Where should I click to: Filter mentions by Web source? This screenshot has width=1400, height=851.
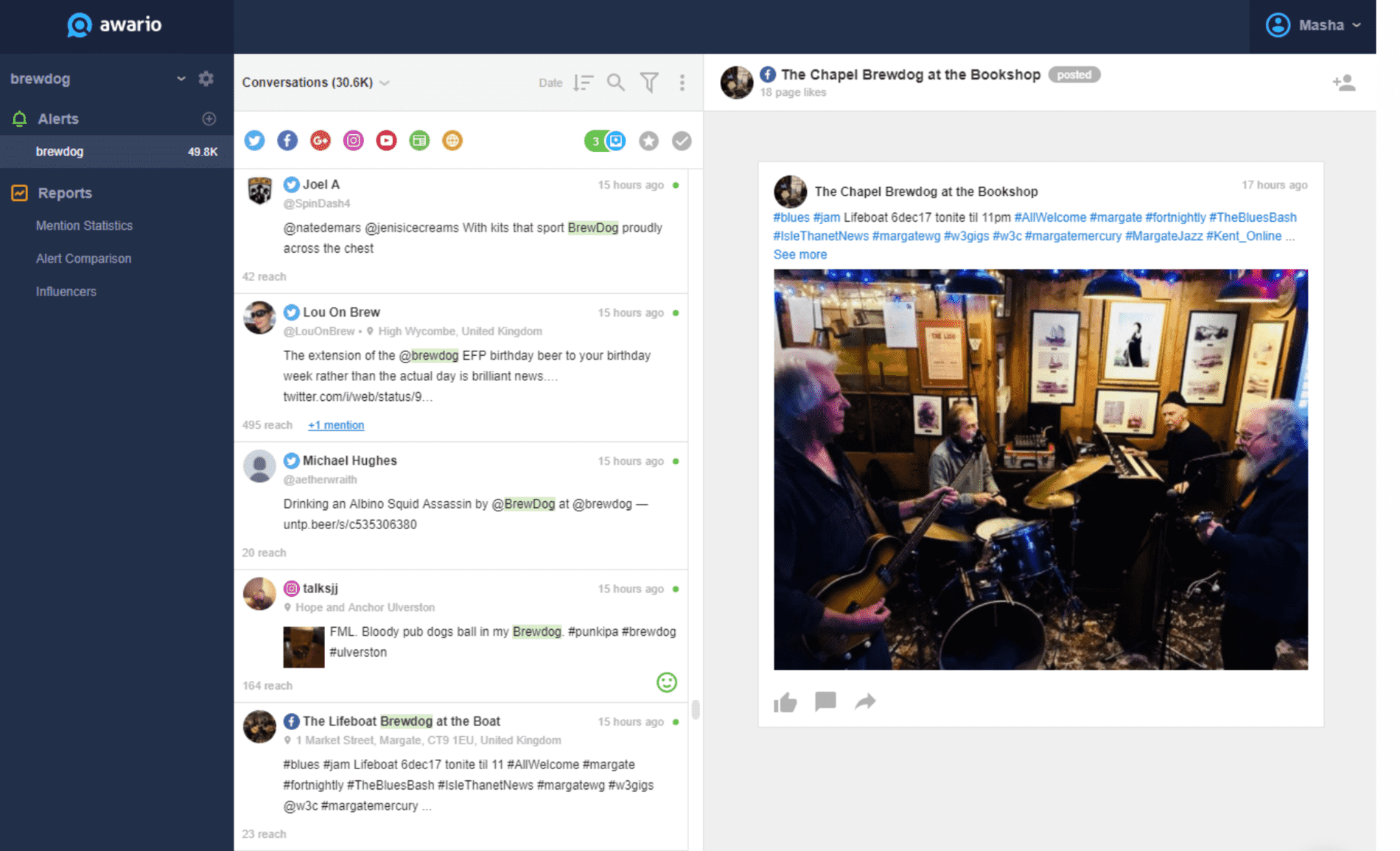pos(452,140)
